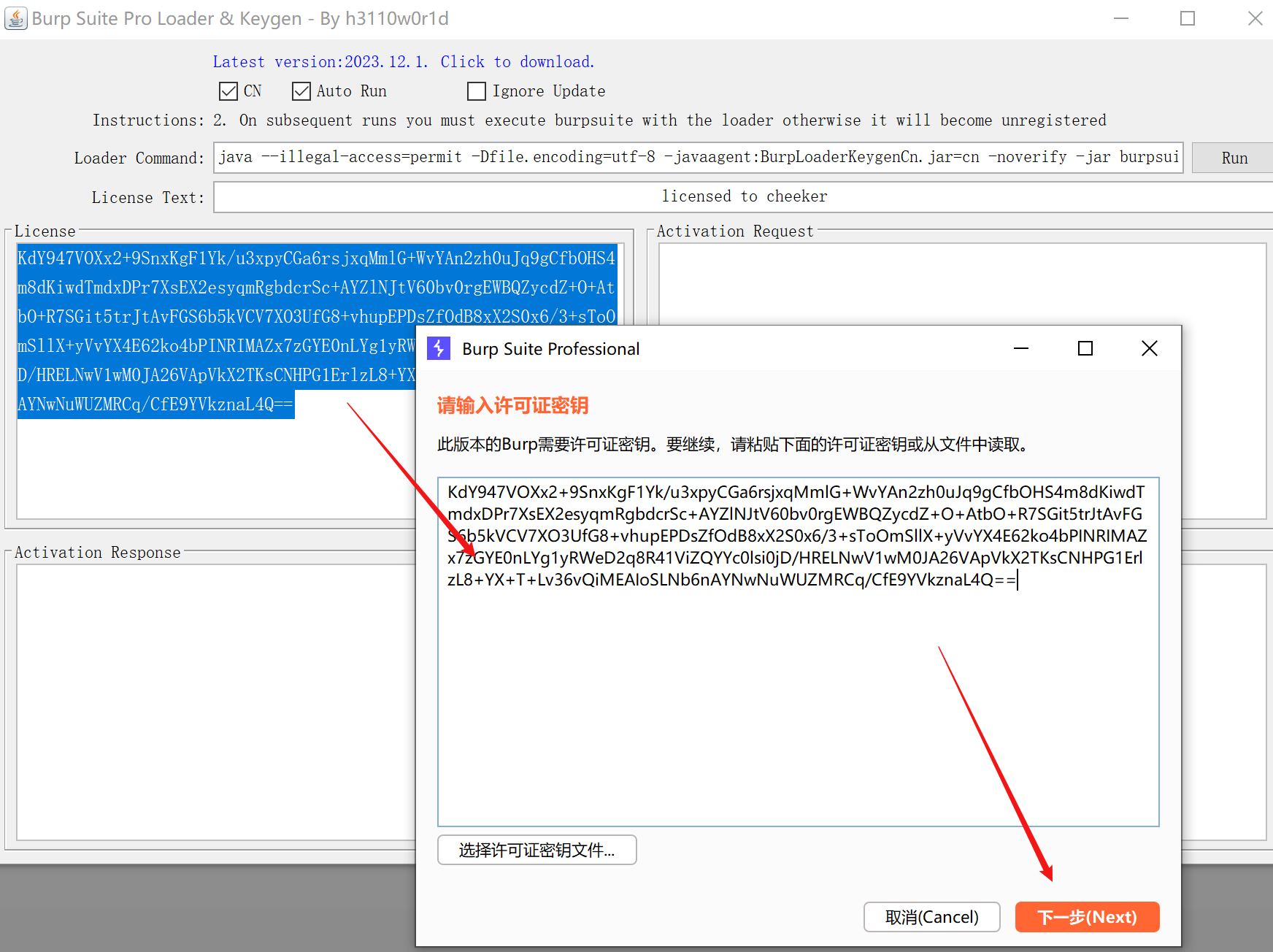Click the 取消(Cancel) button
This screenshot has width=1273, height=952.
pos(931,917)
